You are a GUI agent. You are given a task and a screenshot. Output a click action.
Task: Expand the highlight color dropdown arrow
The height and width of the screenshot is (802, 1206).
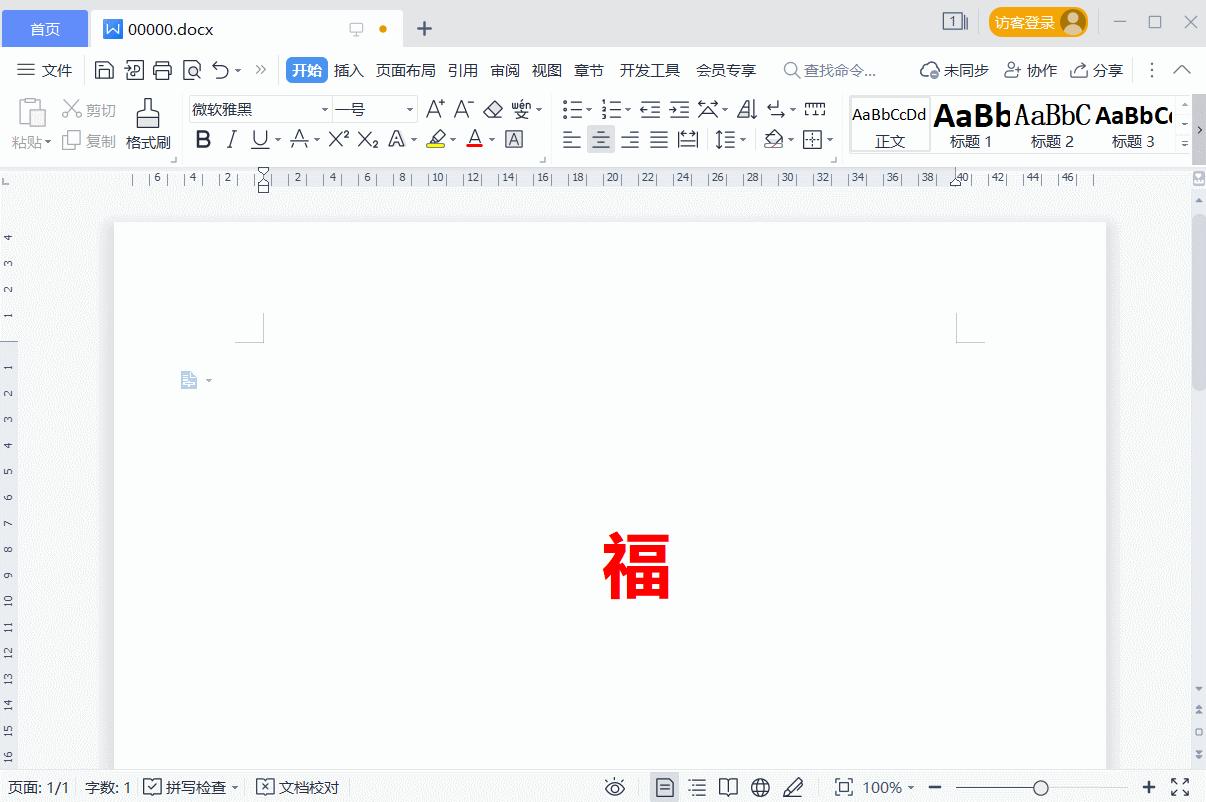(453, 140)
